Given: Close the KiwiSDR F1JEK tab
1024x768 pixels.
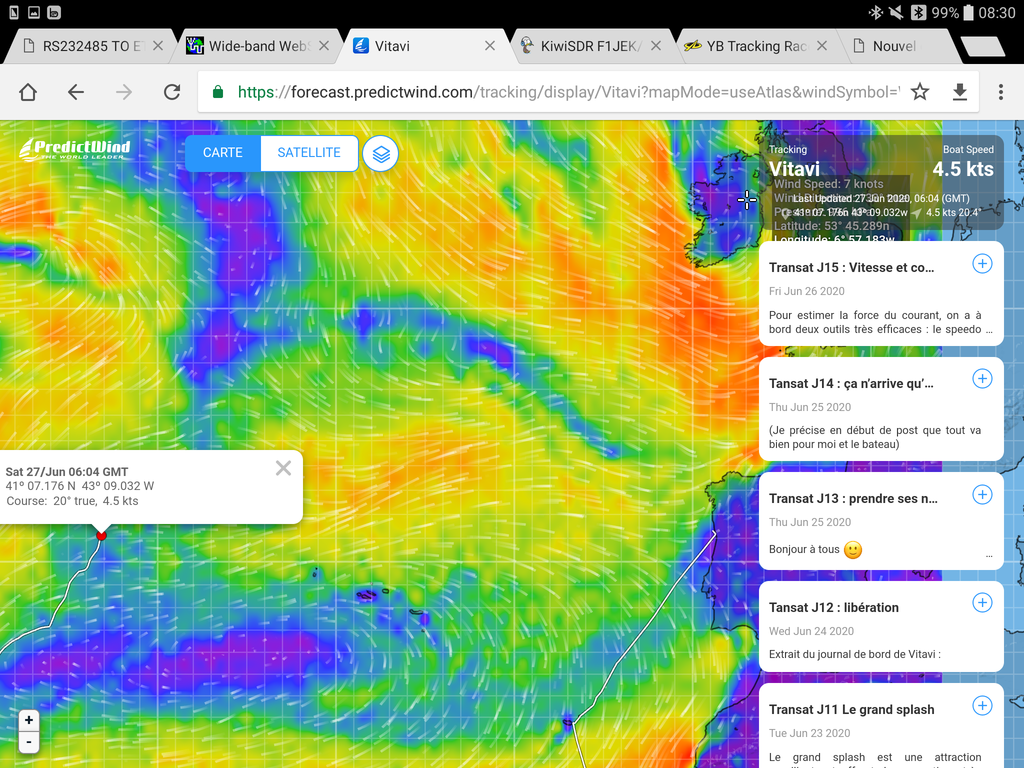Looking at the screenshot, I should [x=656, y=46].
